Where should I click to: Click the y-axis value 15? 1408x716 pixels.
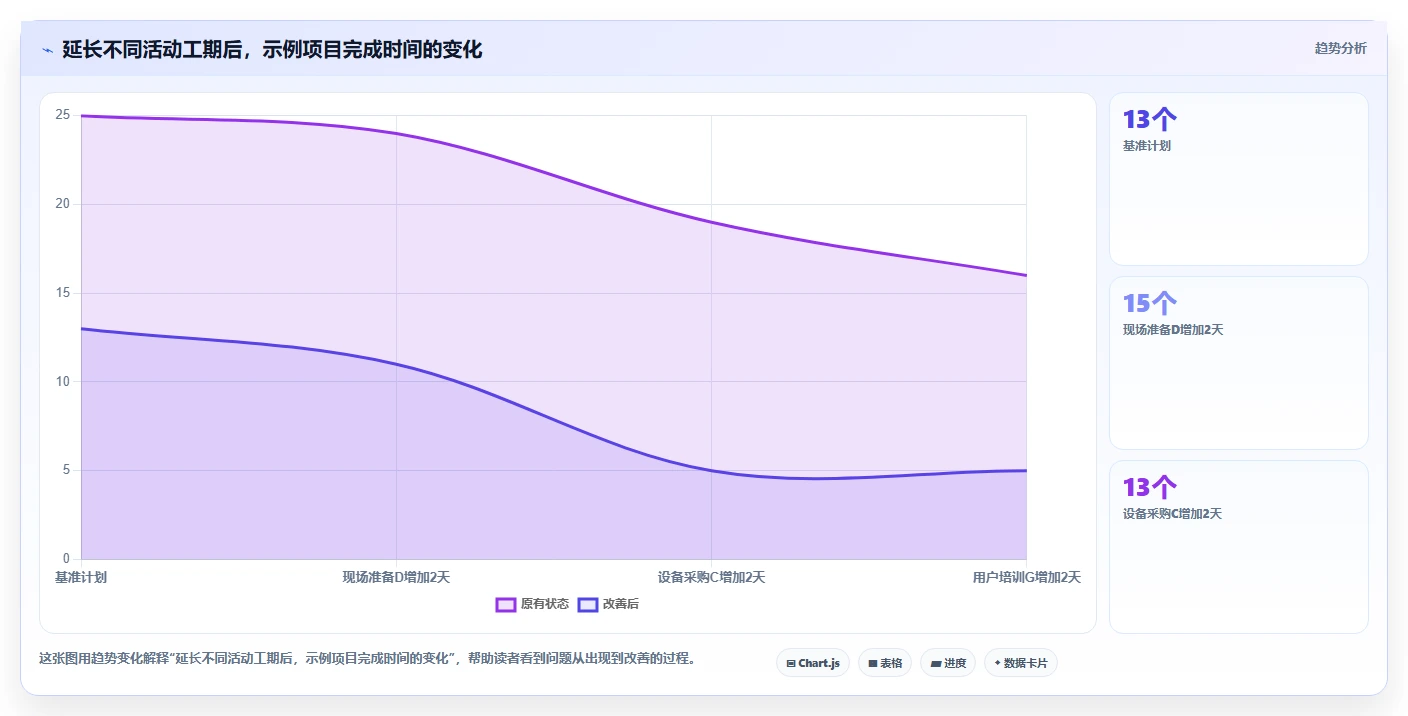tap(63, 293)
